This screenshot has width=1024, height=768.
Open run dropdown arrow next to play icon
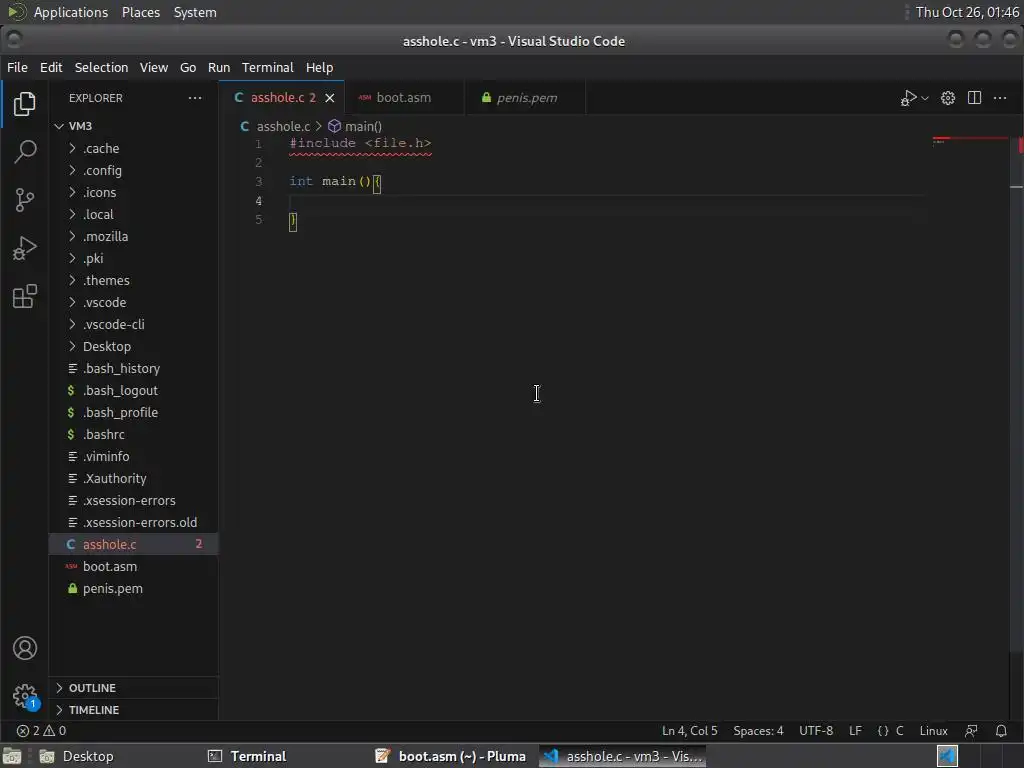point(925,98)
